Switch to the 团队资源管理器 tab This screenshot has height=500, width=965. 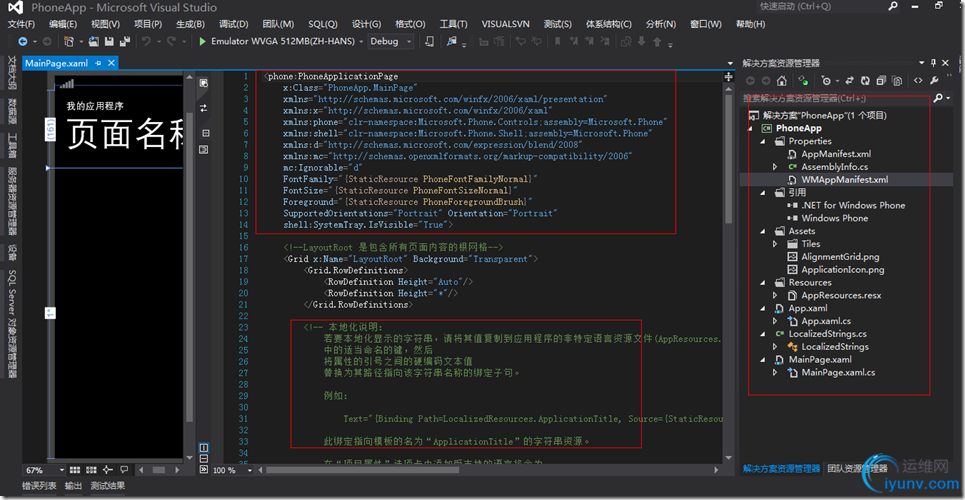857,468
